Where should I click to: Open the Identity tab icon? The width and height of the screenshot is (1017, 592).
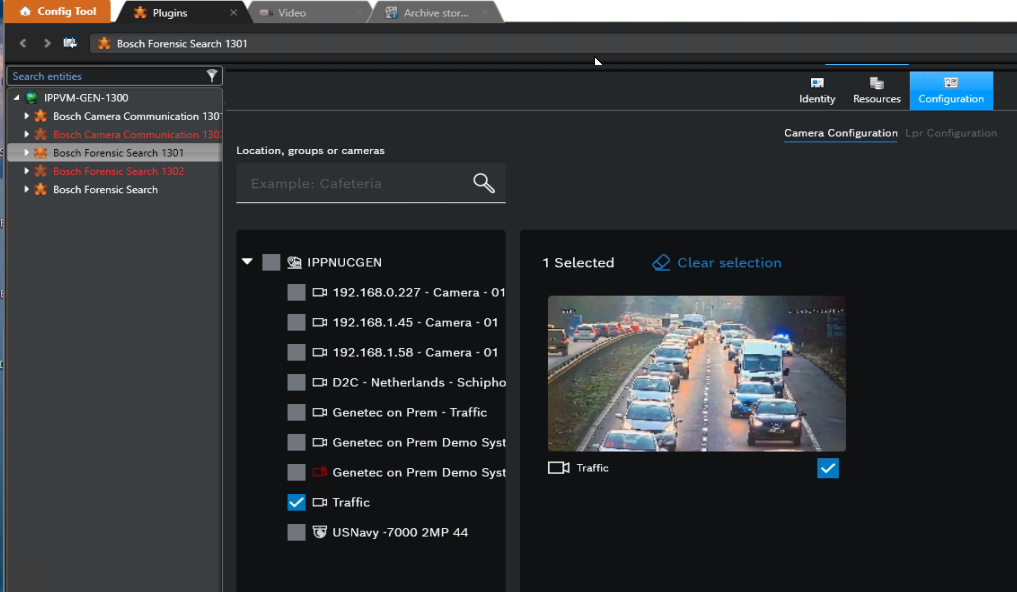(817, 84)
